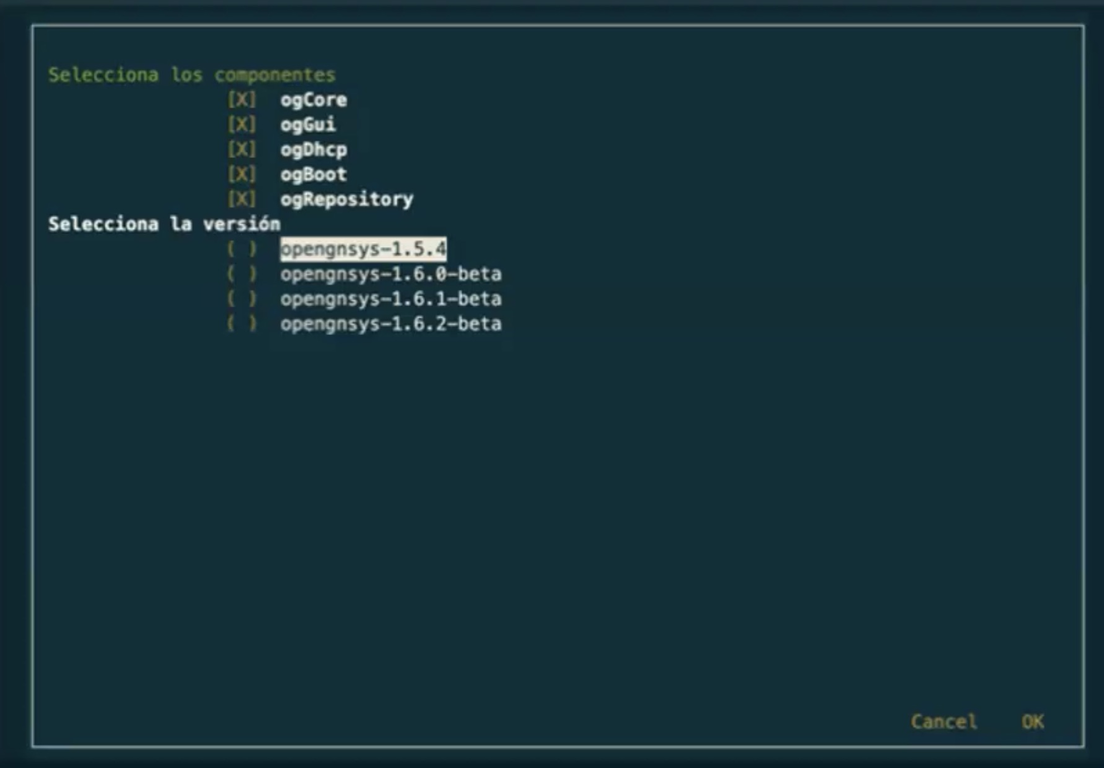Click the Cancel button
Image resolution: width=1104 pixels, height=768 pixels.
click(943, 722)
